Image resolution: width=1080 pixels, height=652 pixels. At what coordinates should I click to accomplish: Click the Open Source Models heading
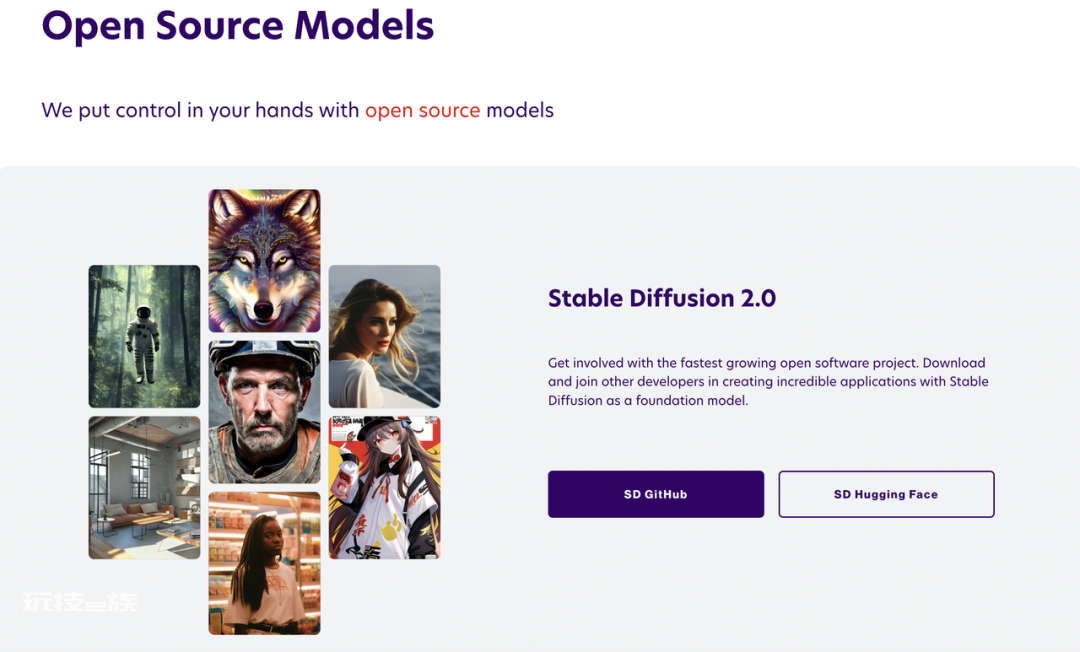(x=237, y=25)
